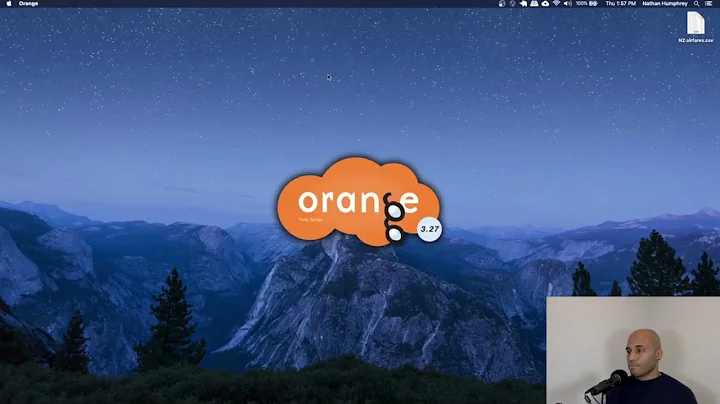Open the Apple menu

pyautogui.click(x=9, y=3)
